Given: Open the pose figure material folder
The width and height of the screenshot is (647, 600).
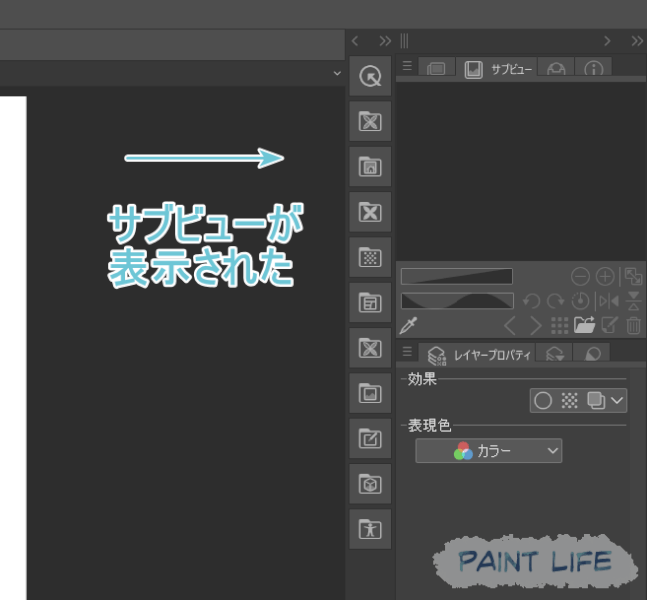Looking at the screenshot, I should pos(370,529).
